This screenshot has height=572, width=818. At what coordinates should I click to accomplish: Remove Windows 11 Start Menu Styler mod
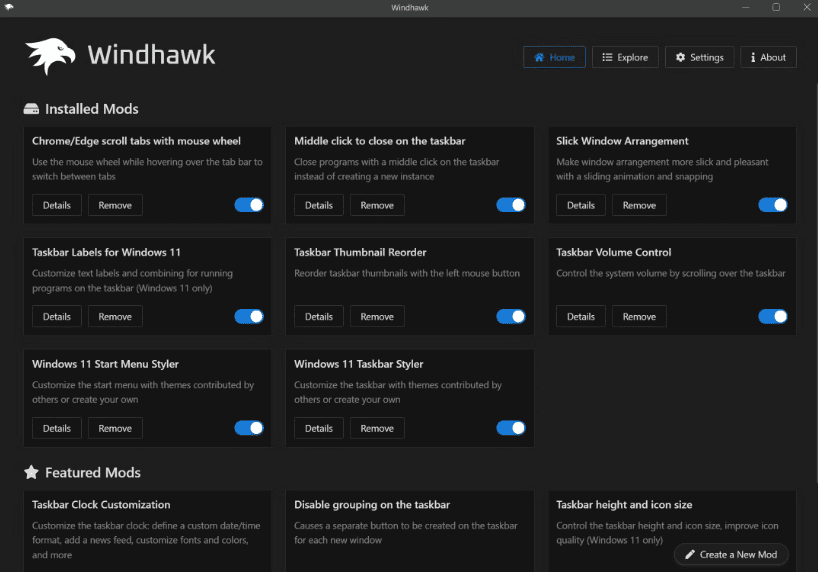point(115,428)
